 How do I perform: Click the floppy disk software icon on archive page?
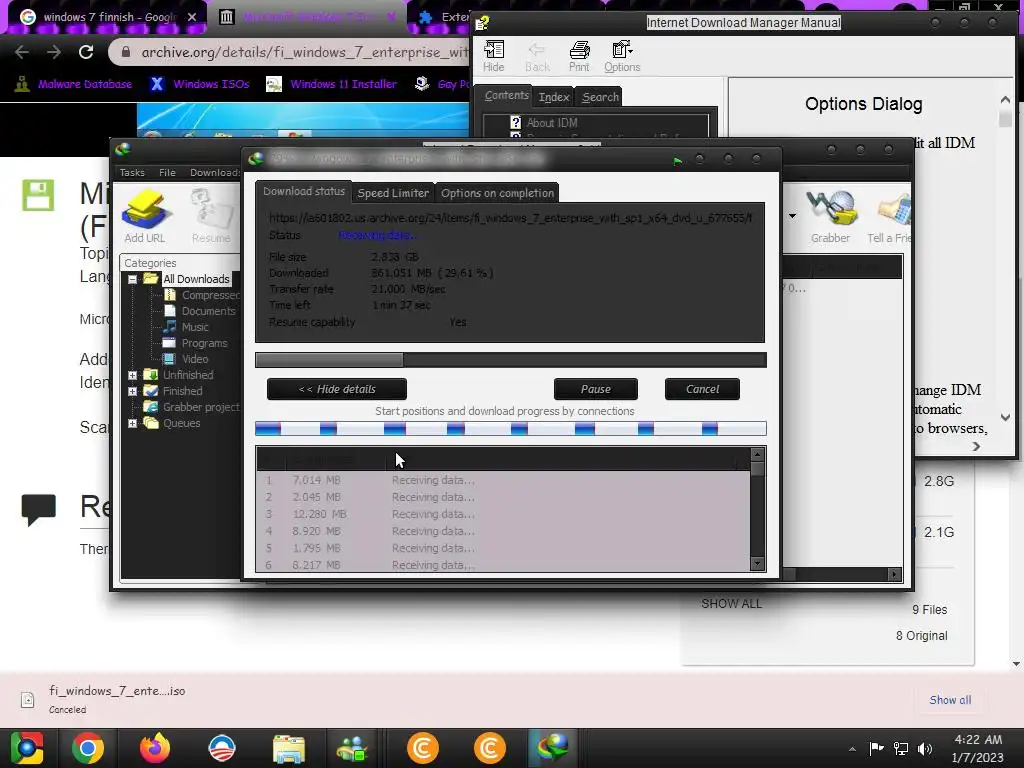coord(38,195)
